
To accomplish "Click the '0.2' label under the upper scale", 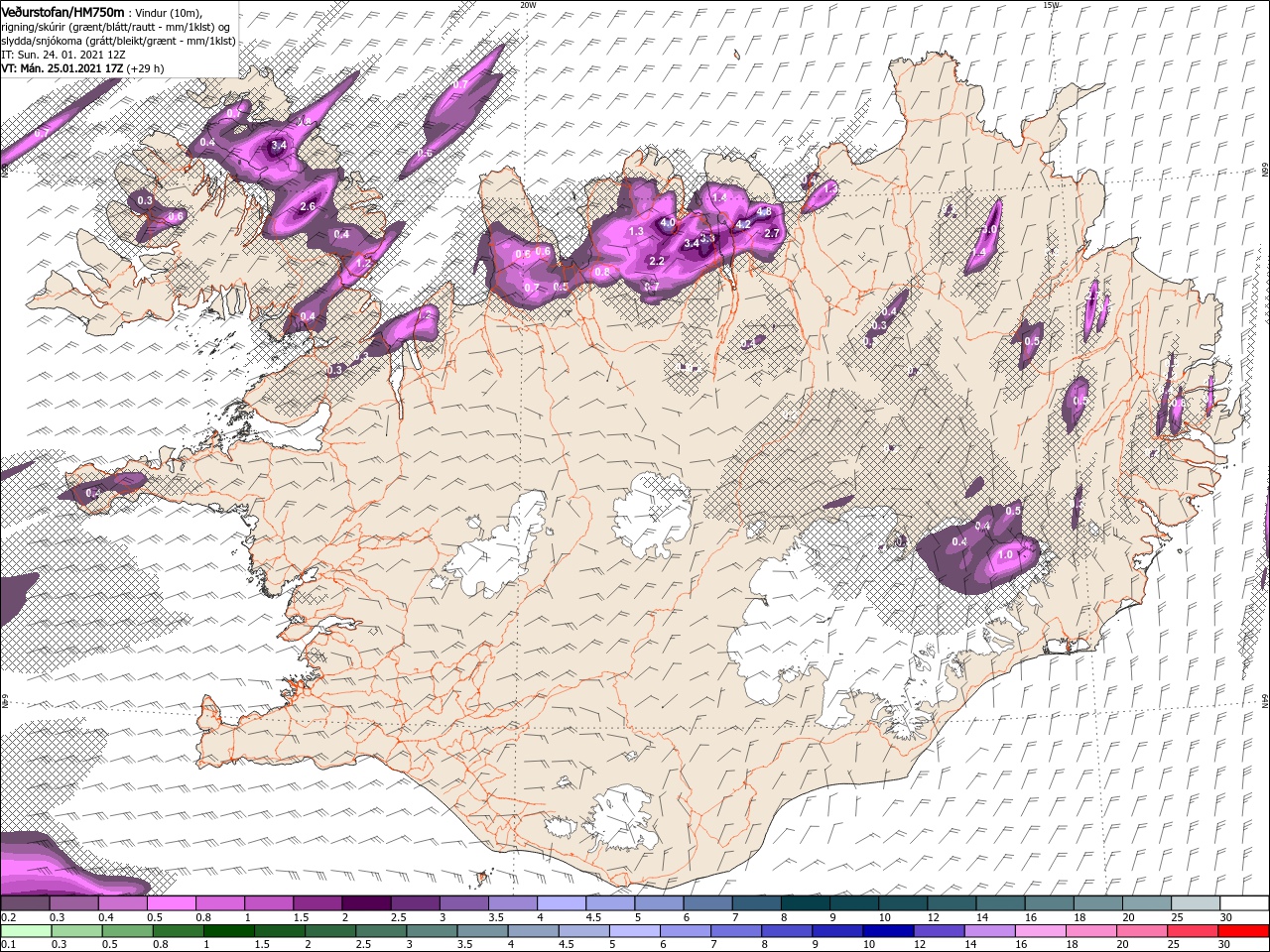I will click(8, 917).
